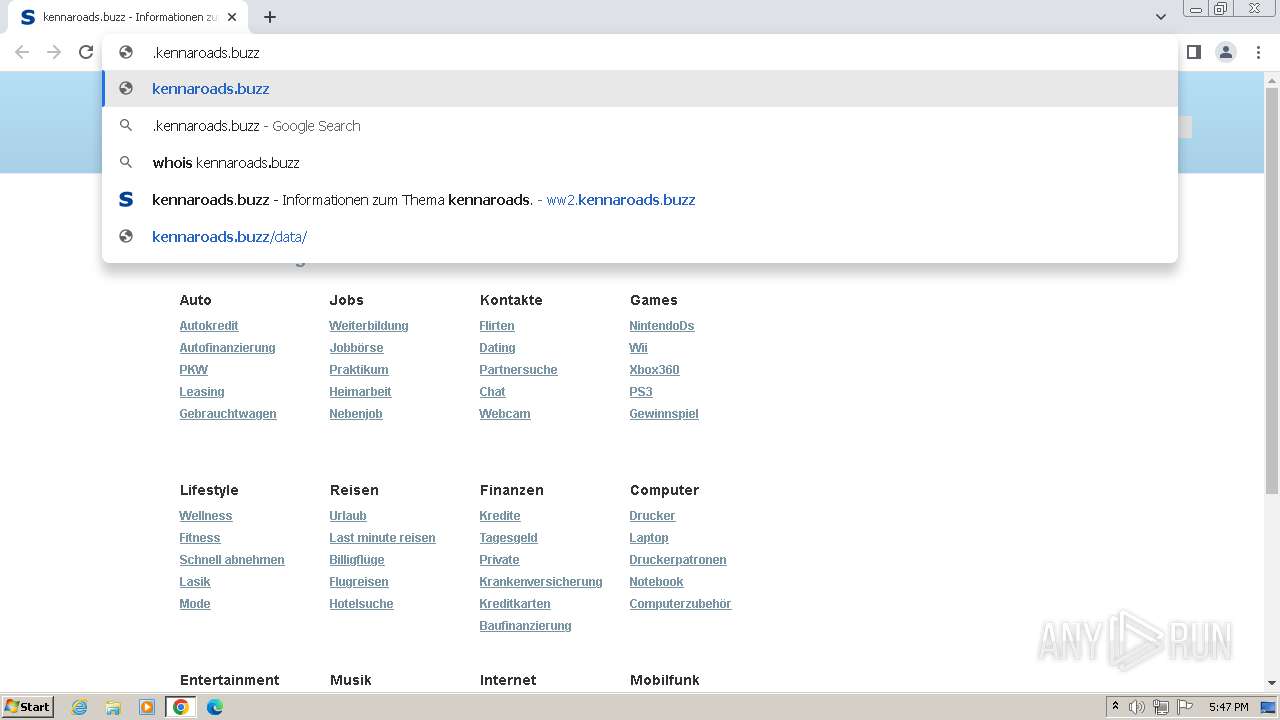Open the Partnersuche link
The image size is (1280, 720).
(x=518, y=370)
